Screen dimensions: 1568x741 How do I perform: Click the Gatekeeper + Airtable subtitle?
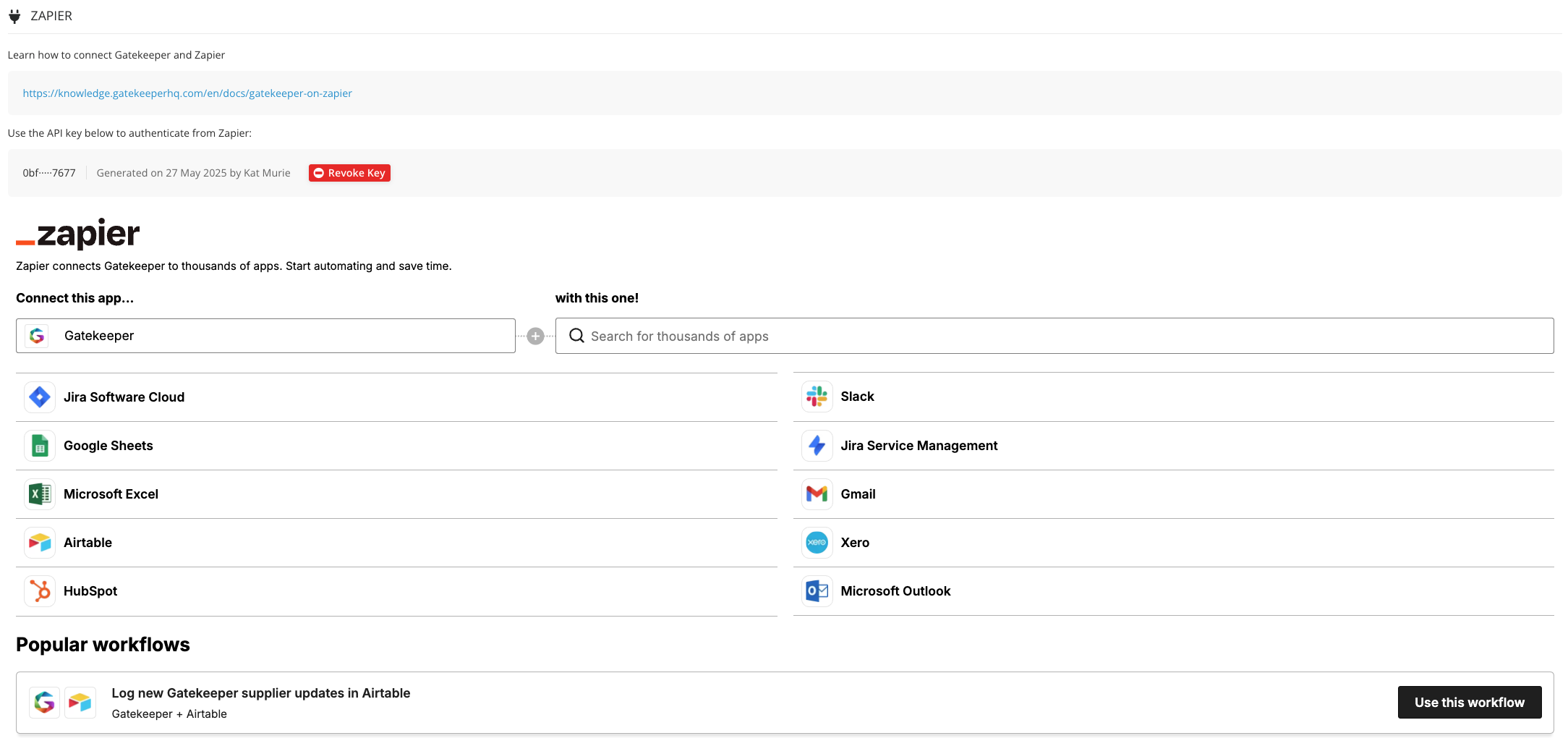pos(169,714)
